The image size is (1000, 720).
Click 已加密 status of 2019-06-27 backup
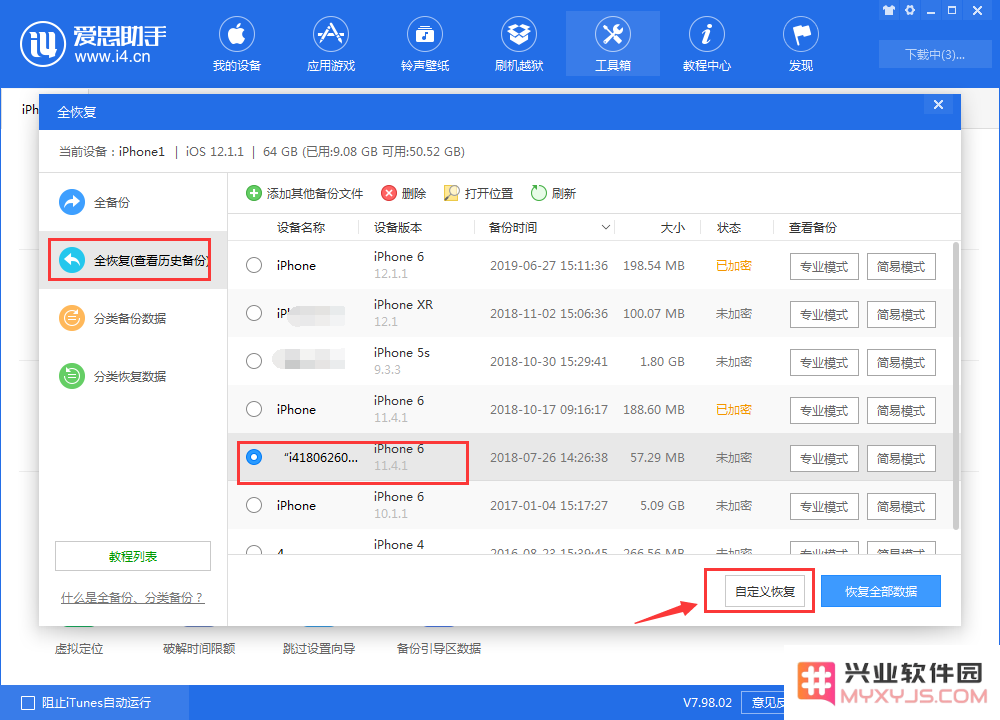733,265
